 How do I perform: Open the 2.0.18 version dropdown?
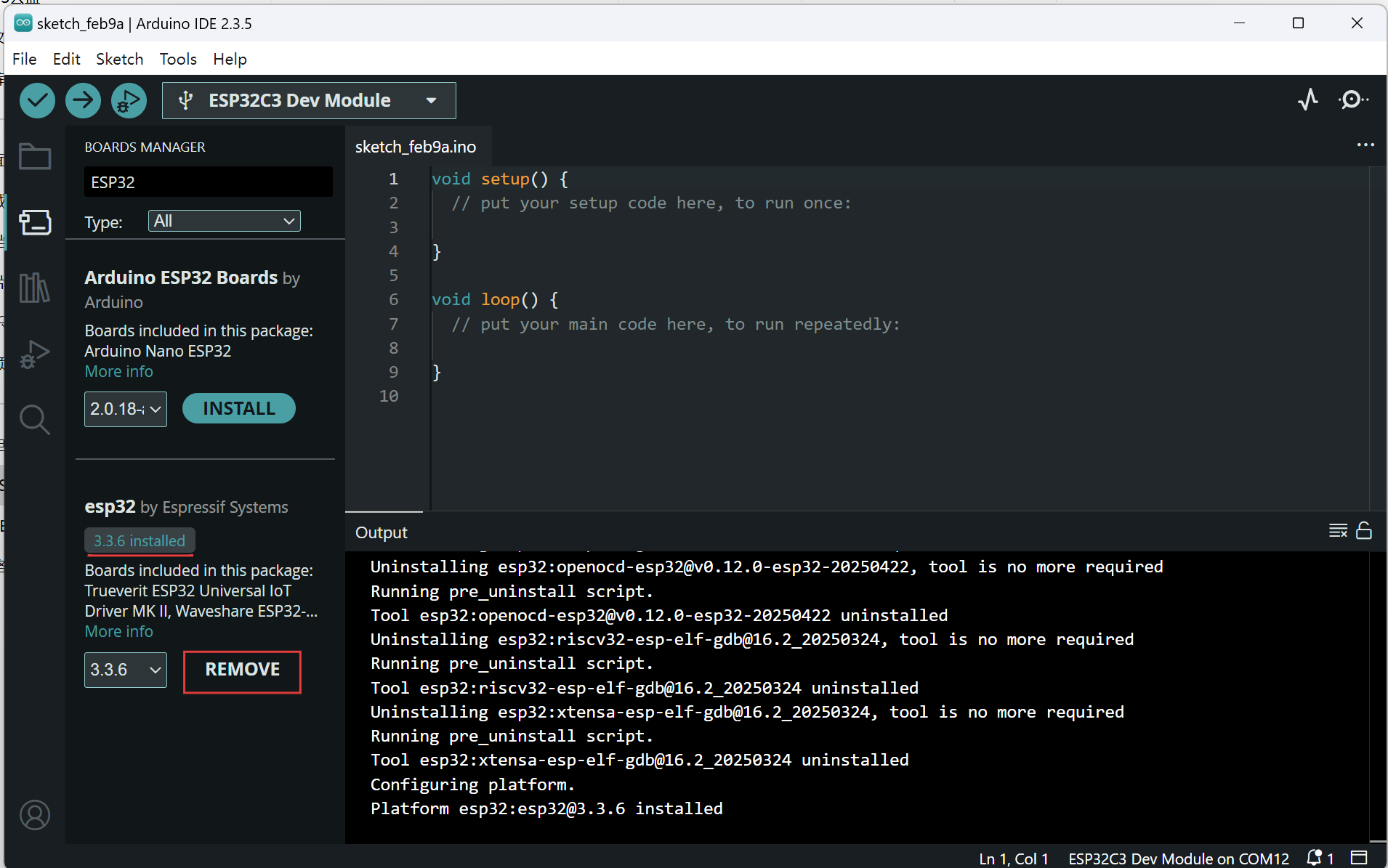click(125, 409)
